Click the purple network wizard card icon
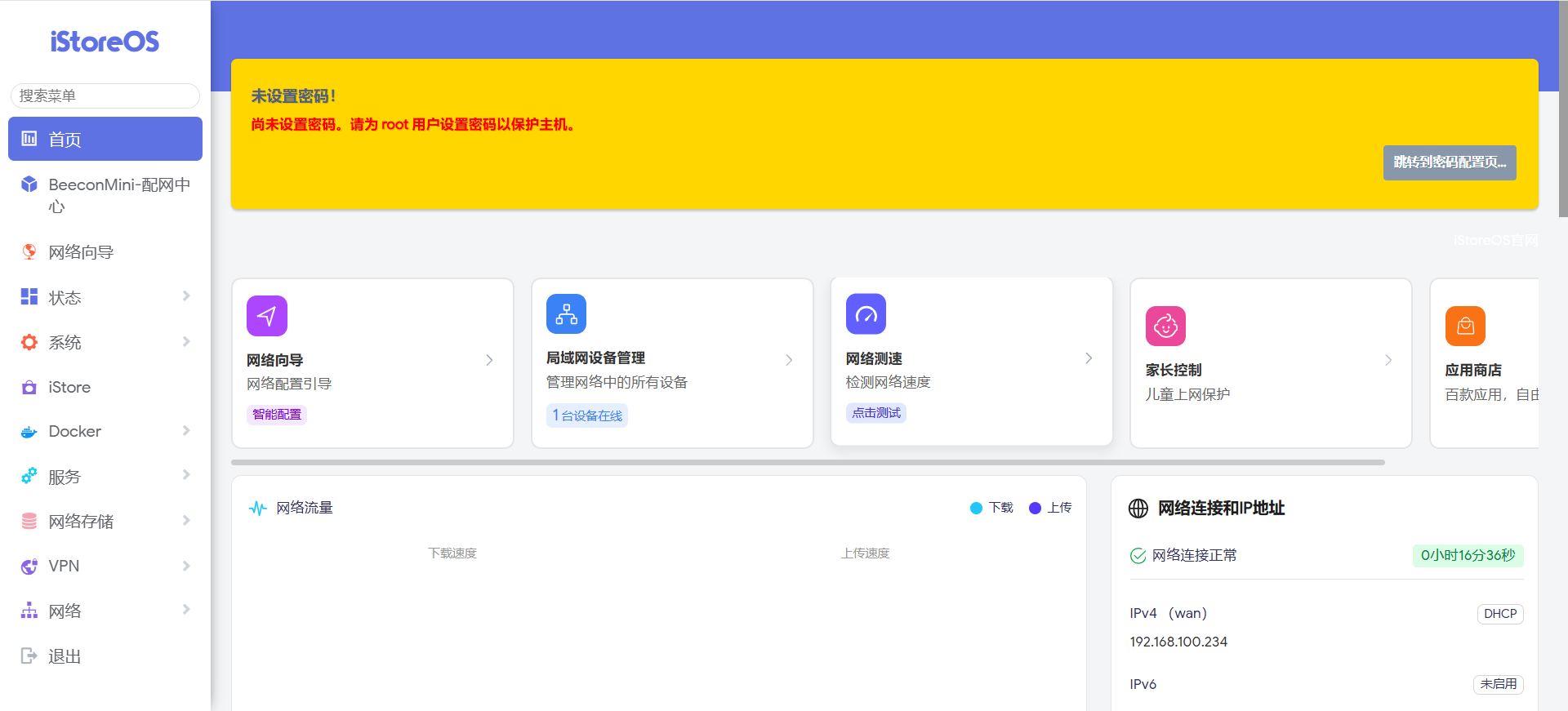This screenshot has height=711, width=1568. point(266,316)
